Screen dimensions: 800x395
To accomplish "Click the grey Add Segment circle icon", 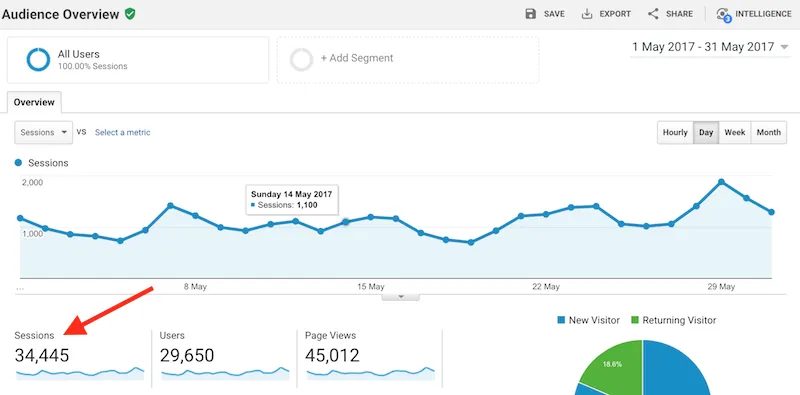I will pos(301,60).
